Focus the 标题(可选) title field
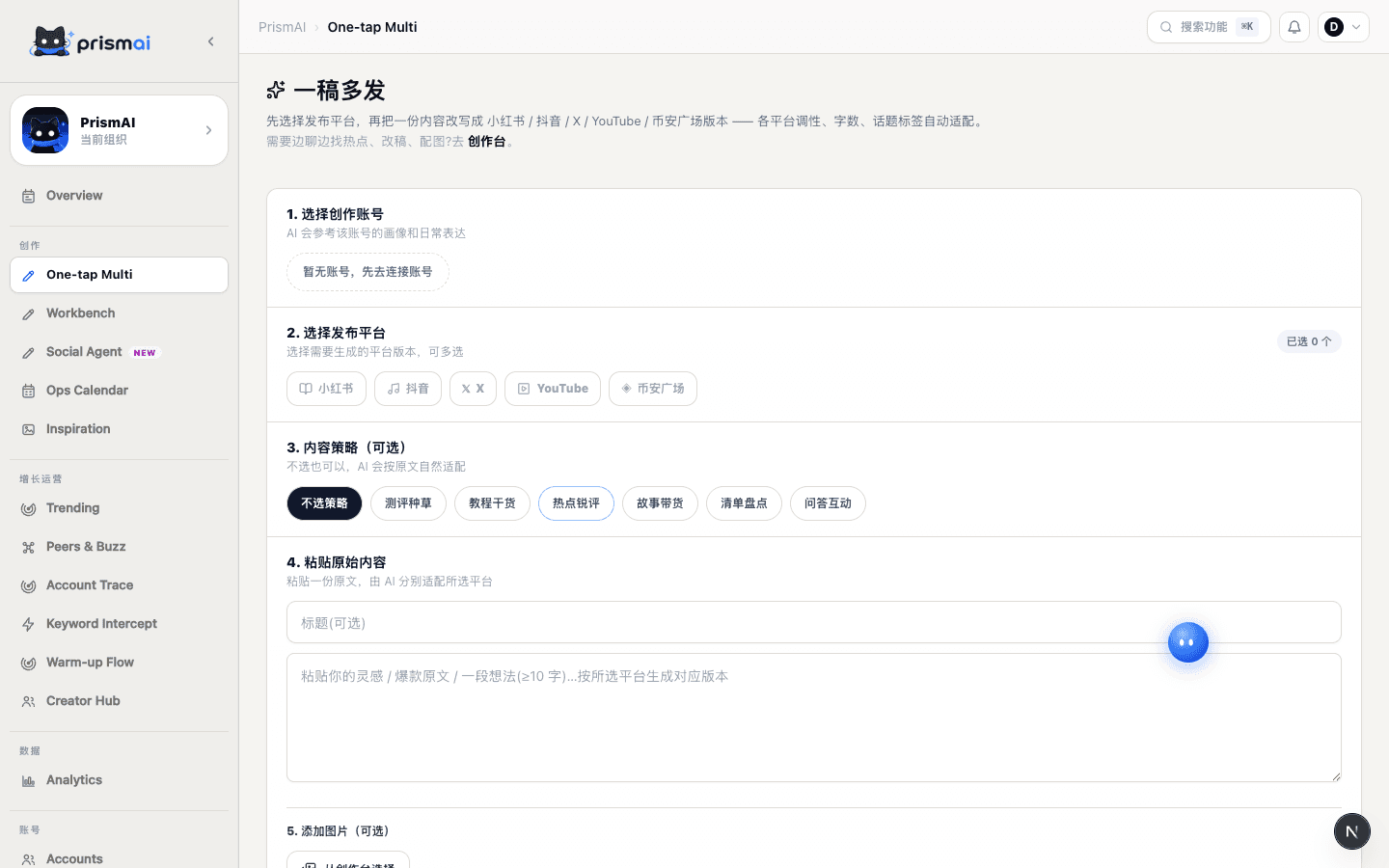Image resolution: width=1389 pixels, height=868 pixels. coord(814,622)
